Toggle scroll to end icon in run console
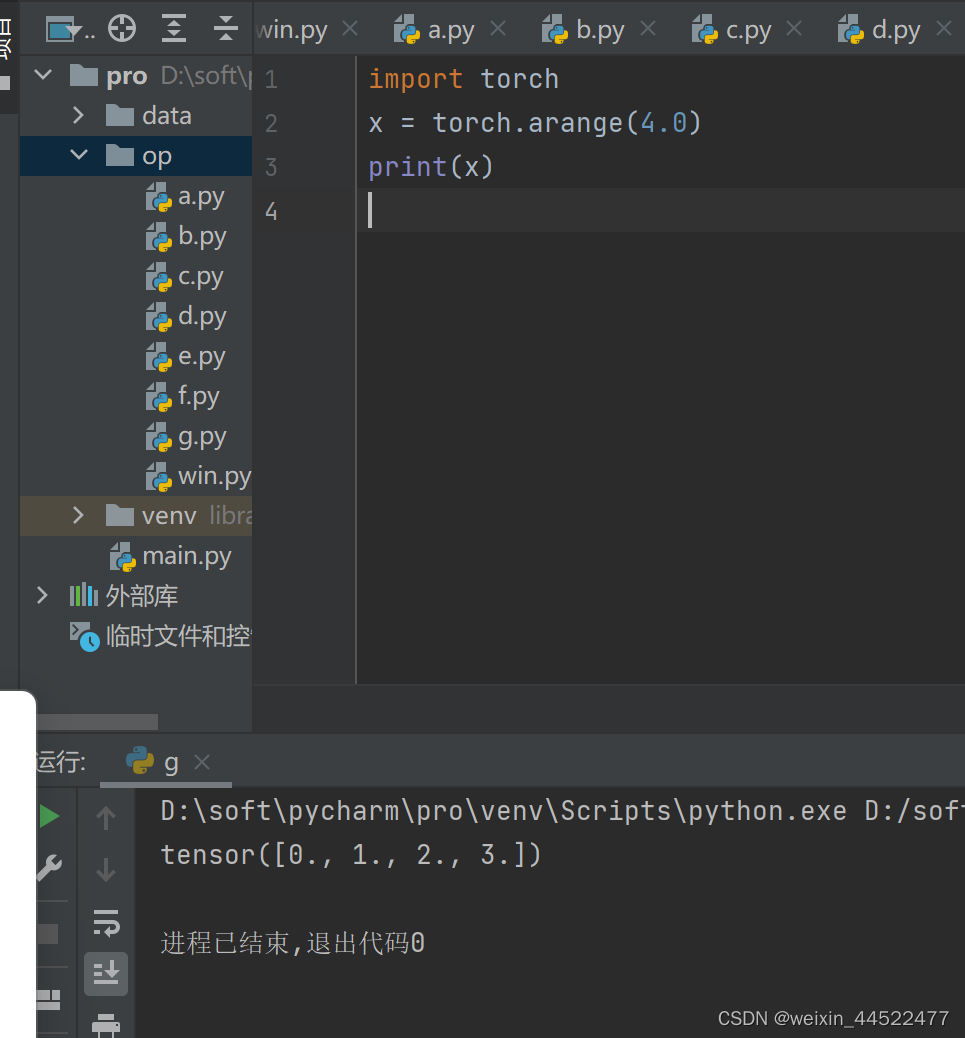 pyautogui.click(x=106, y=974)
